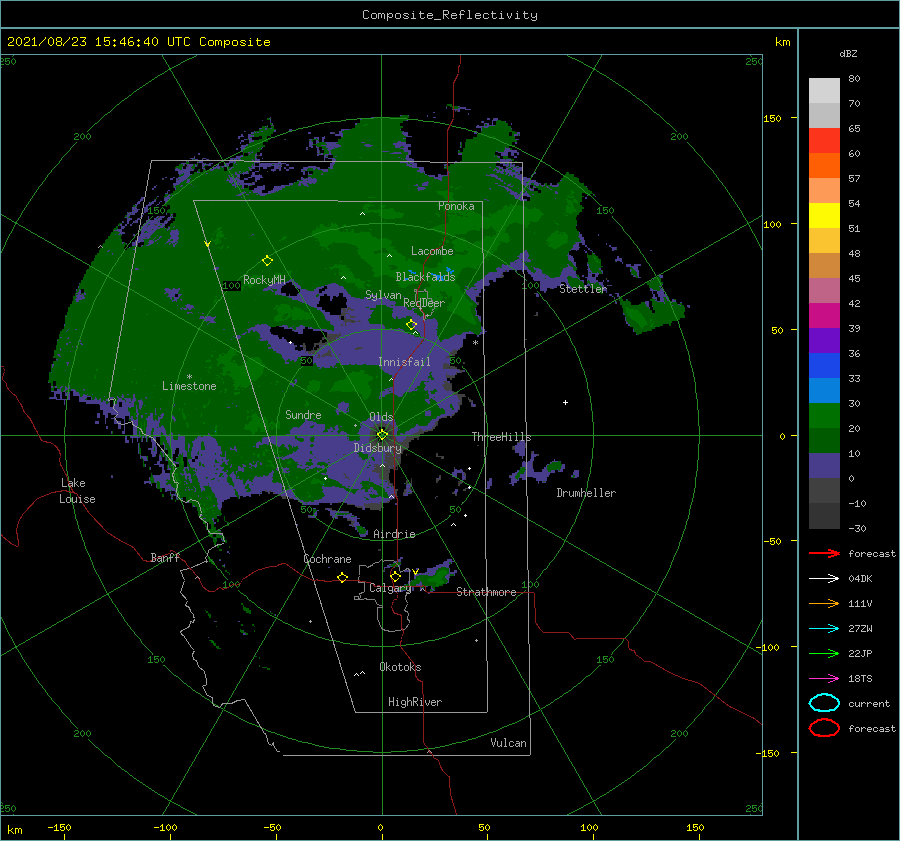Screen dimensions: 900x841
Task: Click the dBZ legend heading
Action: tap(848, 53)
